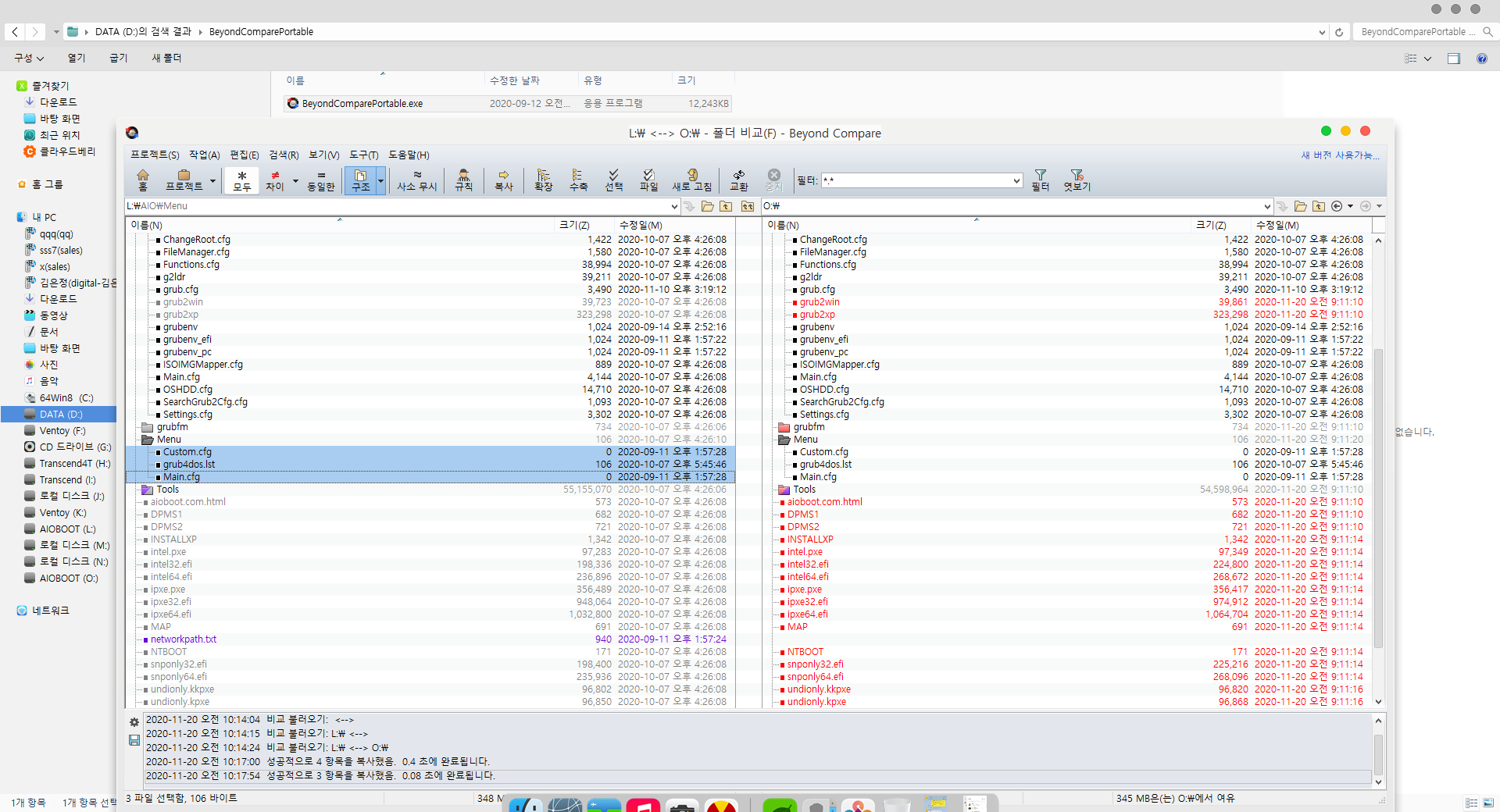This screenshot has height=812, width=1500.
Task: Click Explorer's 새 폴더 button
Action: pyautogui.click(x=166, y=59)
